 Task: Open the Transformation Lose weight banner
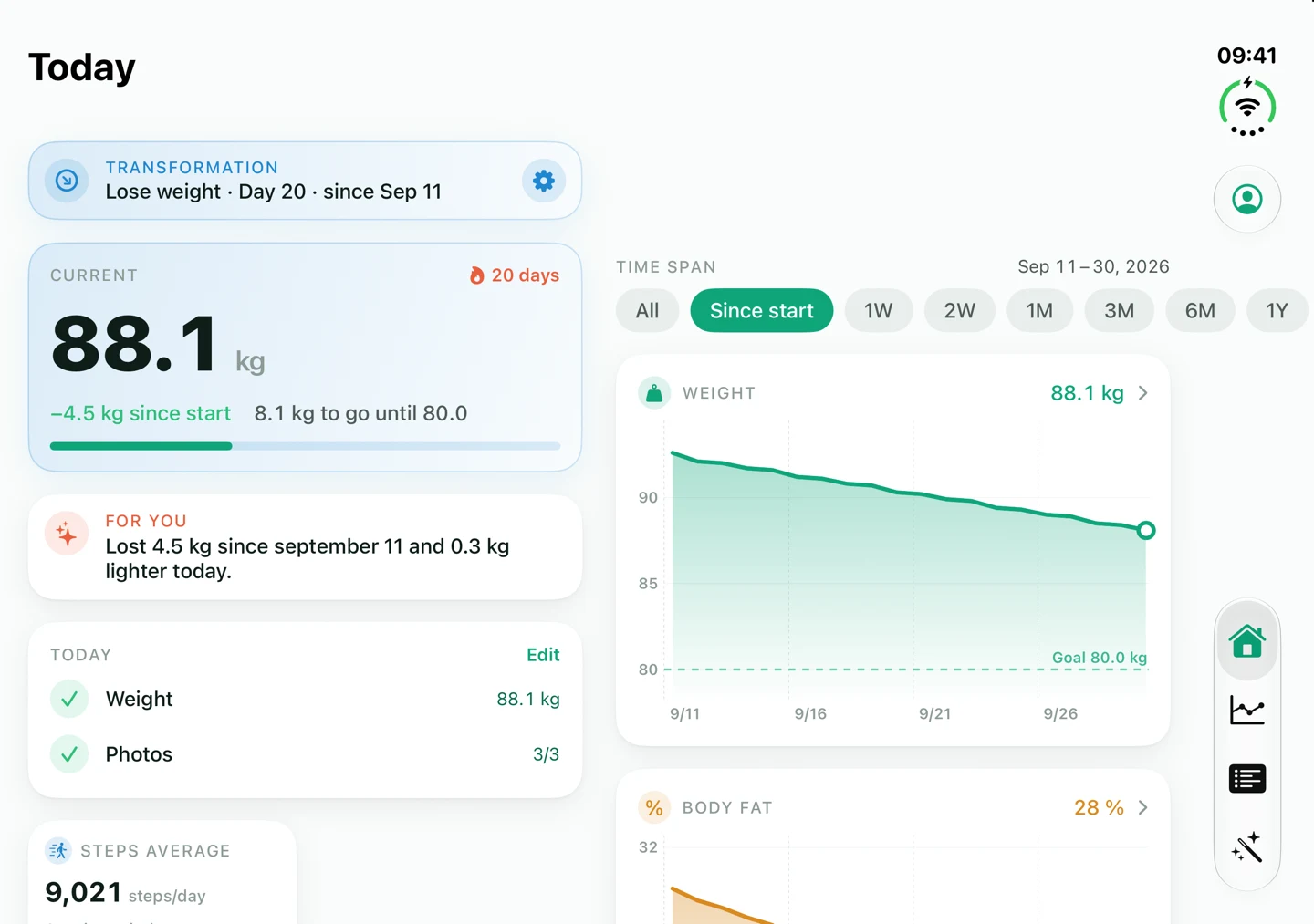coord(305,181)
